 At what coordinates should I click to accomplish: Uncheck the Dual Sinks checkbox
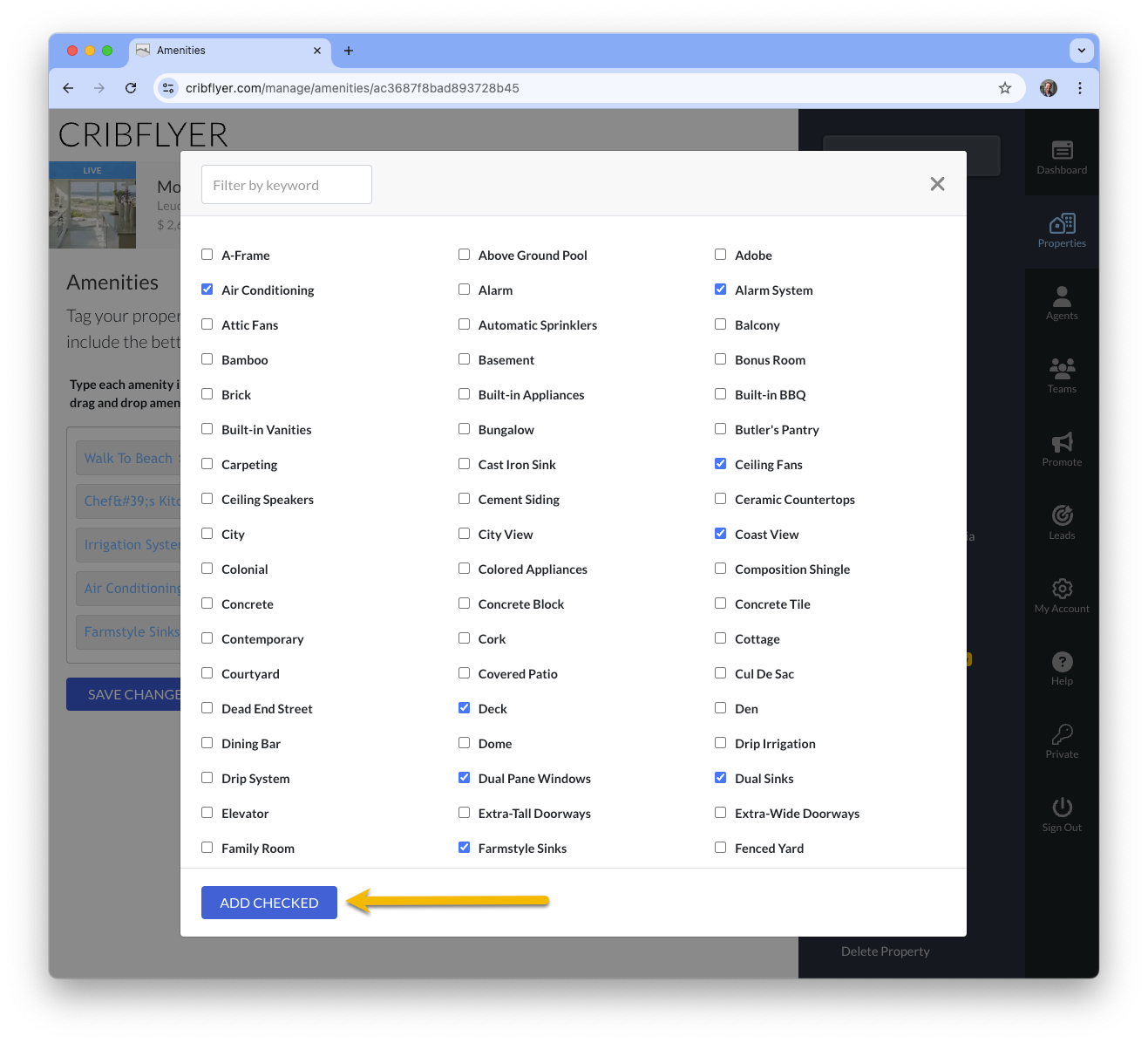click(721, 778)
